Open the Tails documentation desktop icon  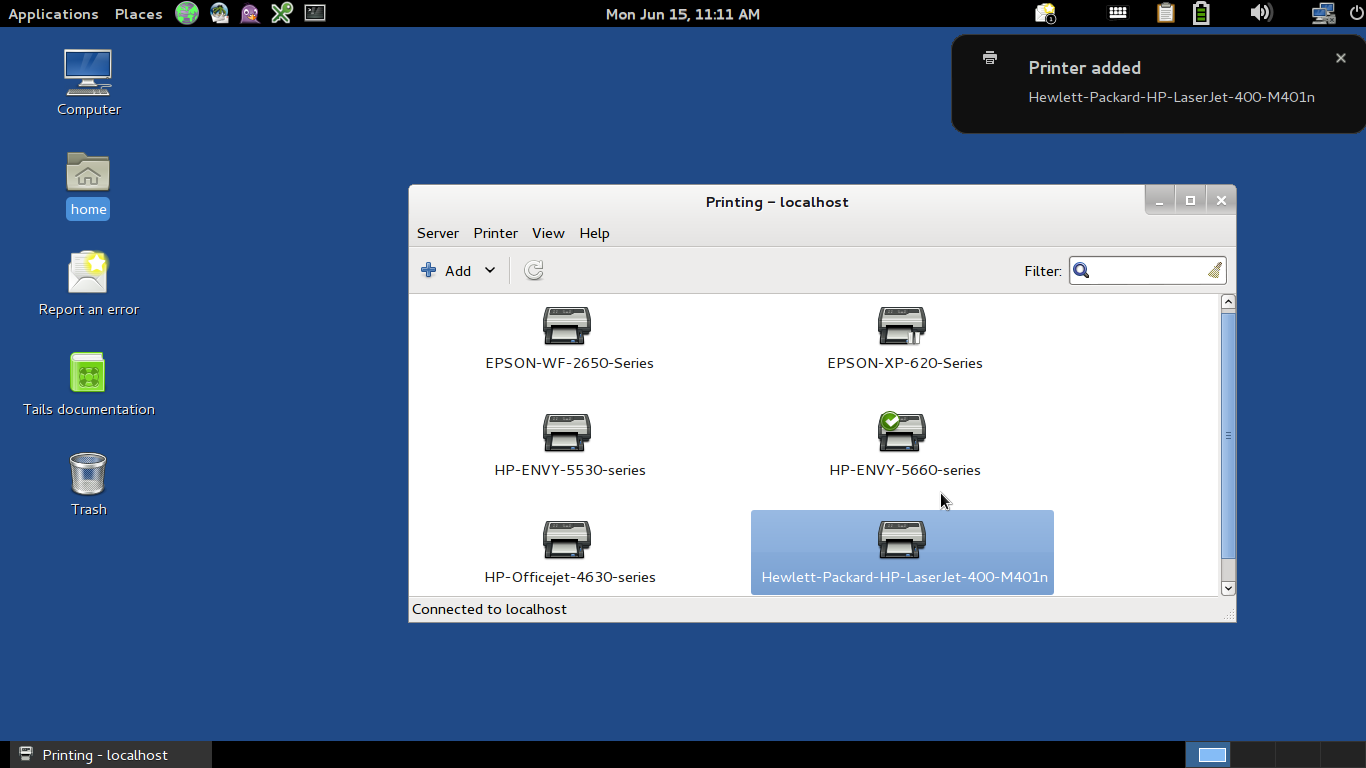coord(88,372)
